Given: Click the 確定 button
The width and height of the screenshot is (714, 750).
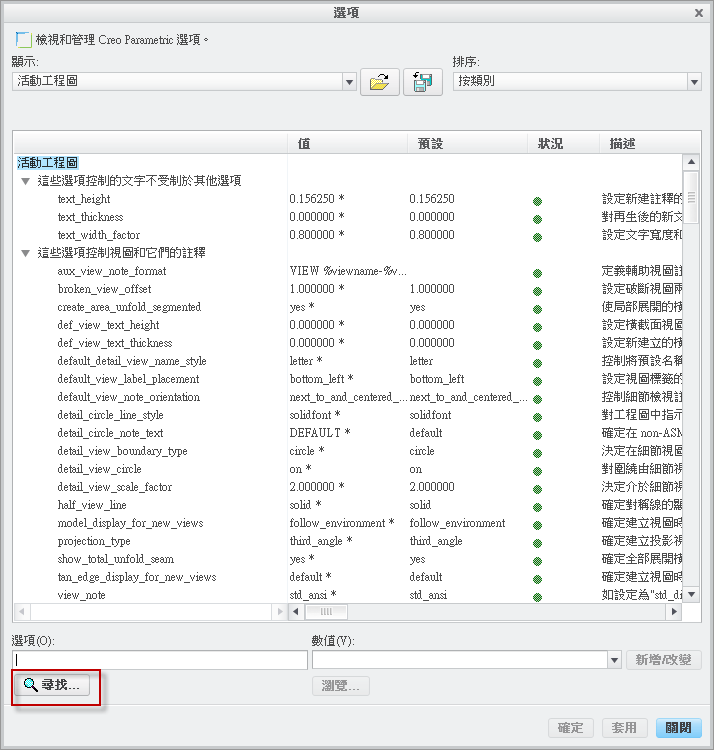Looking at the screenshot, I should click(571, 728).
